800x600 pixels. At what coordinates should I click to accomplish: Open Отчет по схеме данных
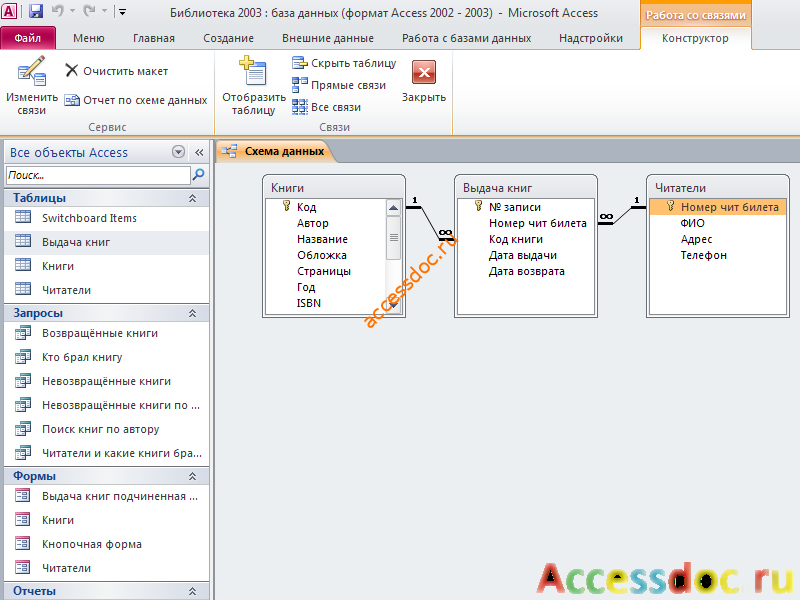[x=136, y=100]
